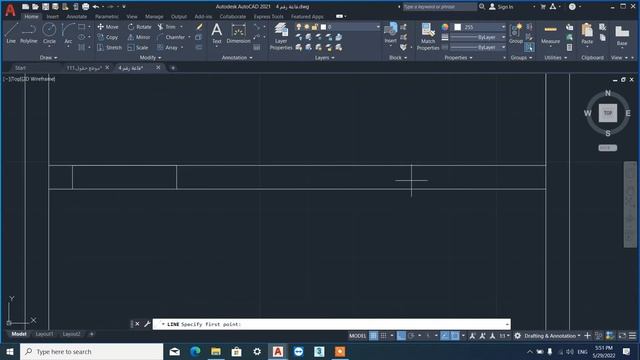640x360 pixels.
Task: Click the TOP face of ViewCube
Action: click(608, 113)
